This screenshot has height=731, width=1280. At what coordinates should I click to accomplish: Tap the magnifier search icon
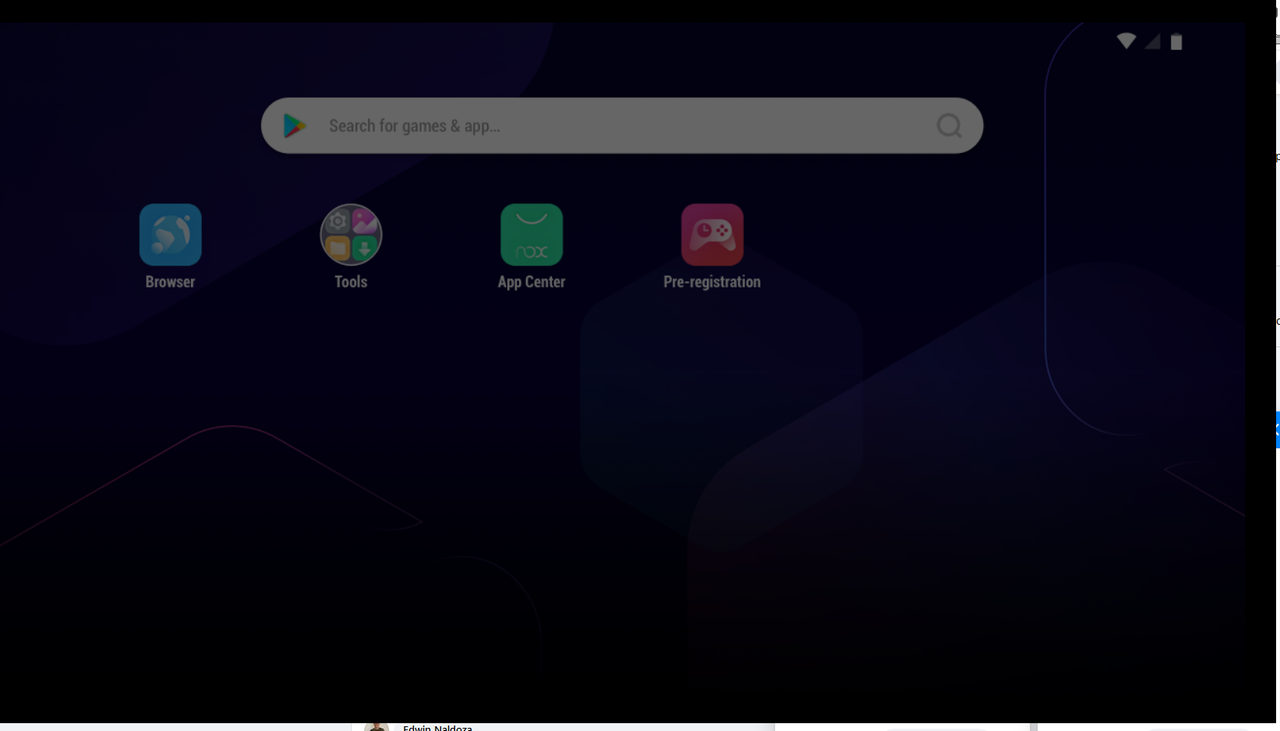coord(949,126)
